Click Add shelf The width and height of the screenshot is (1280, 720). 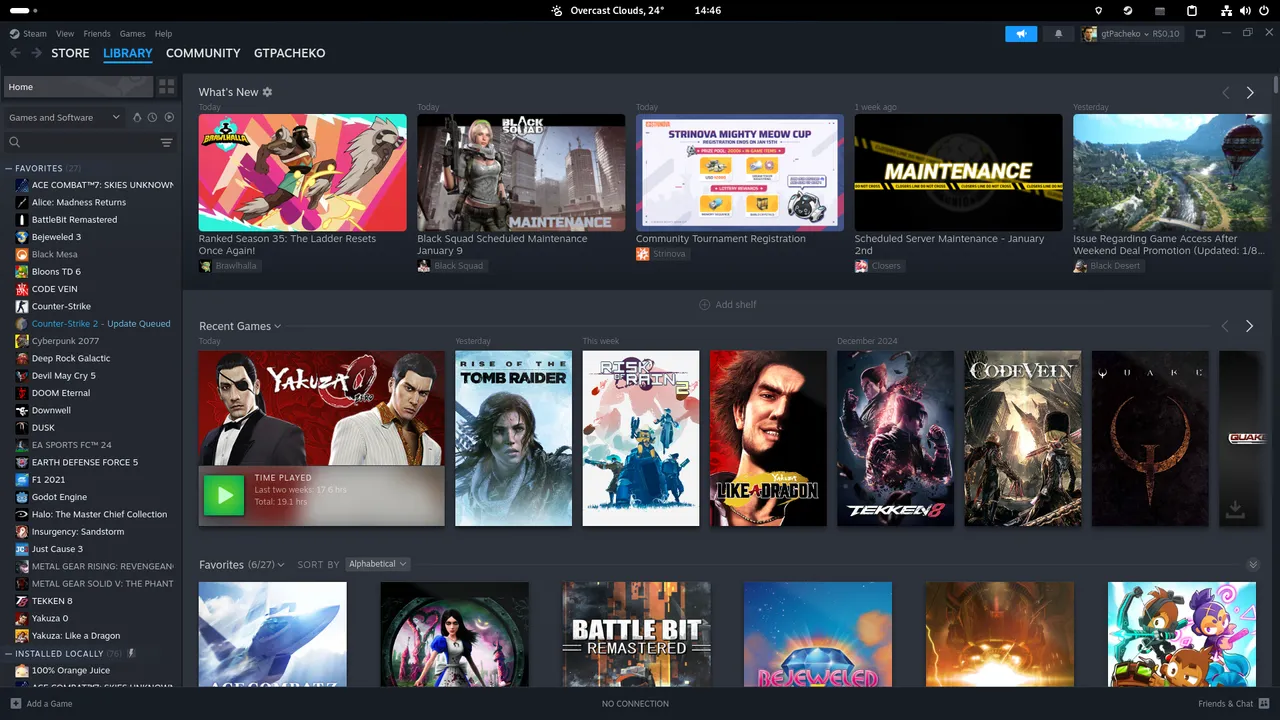(728, 304)
